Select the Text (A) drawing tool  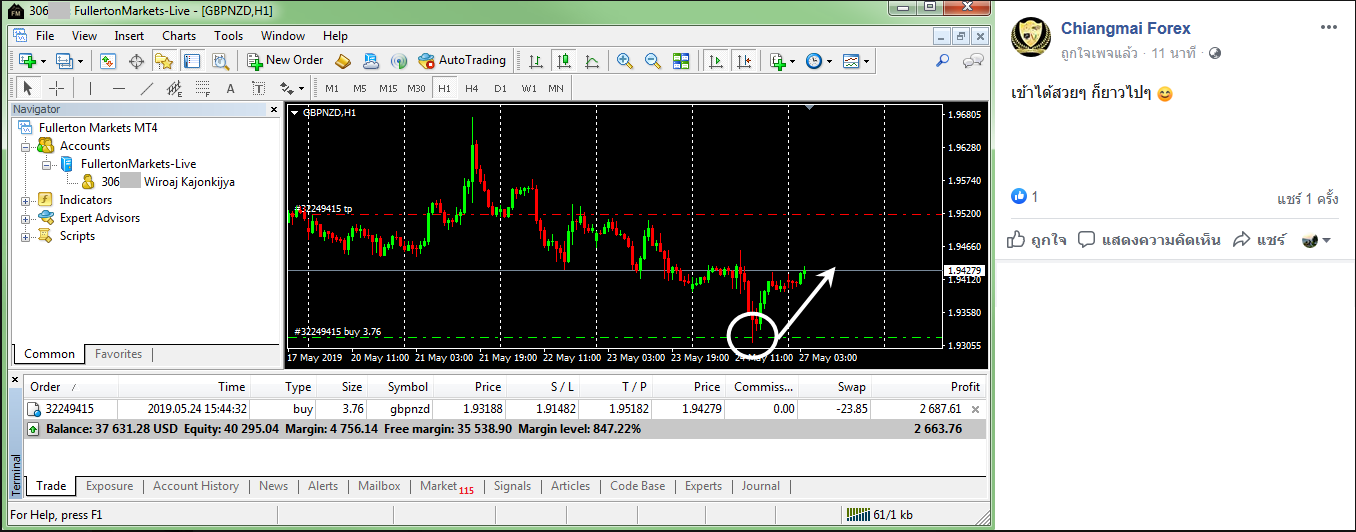click(230, 88)
